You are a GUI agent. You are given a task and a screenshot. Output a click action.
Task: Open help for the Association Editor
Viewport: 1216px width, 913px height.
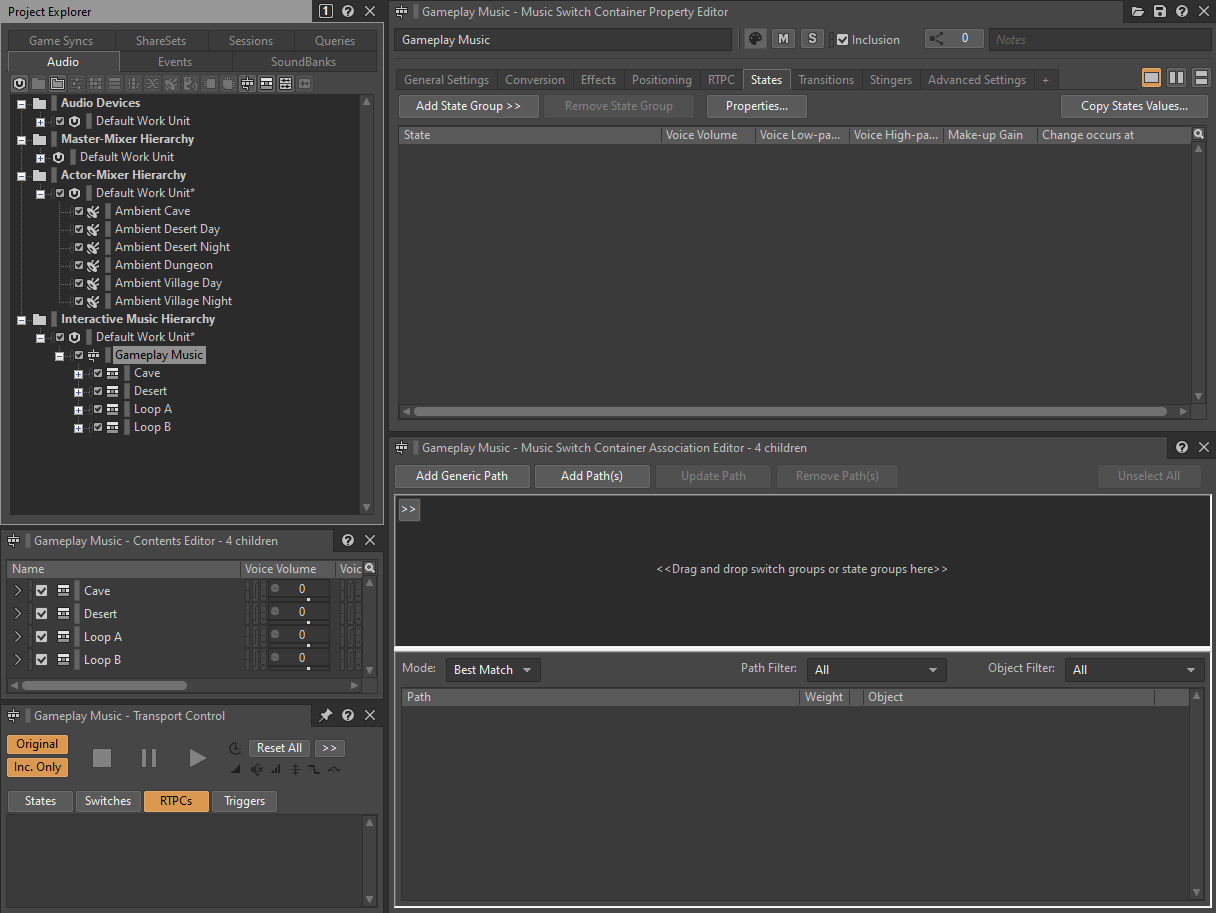tap(1182, 447)
